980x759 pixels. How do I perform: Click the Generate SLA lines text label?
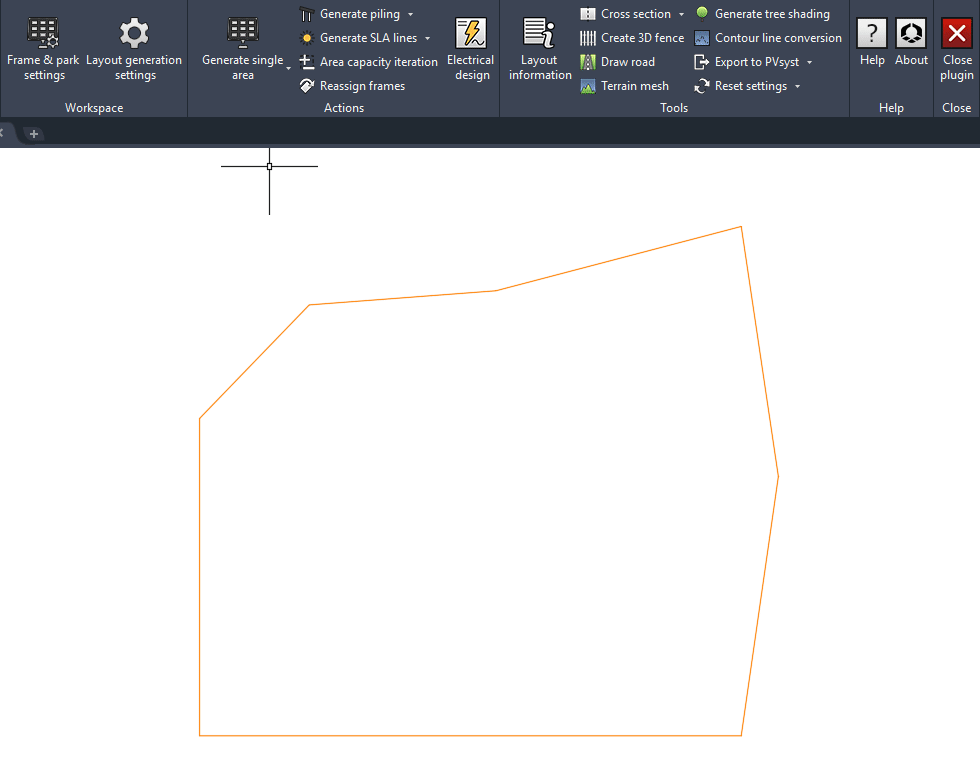[x=369, y=38]
